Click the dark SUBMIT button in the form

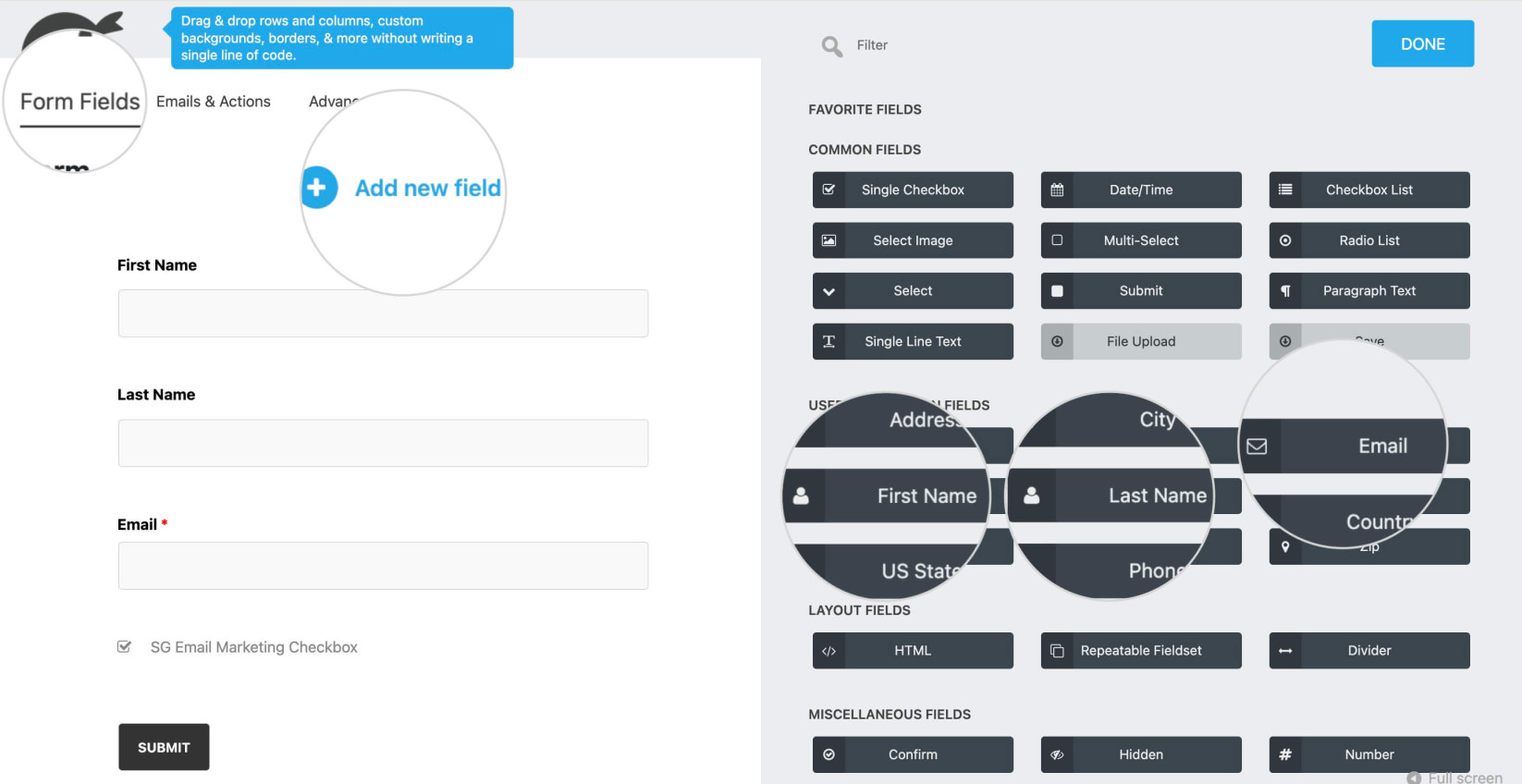pyautogui.click(x=164, y=747)
